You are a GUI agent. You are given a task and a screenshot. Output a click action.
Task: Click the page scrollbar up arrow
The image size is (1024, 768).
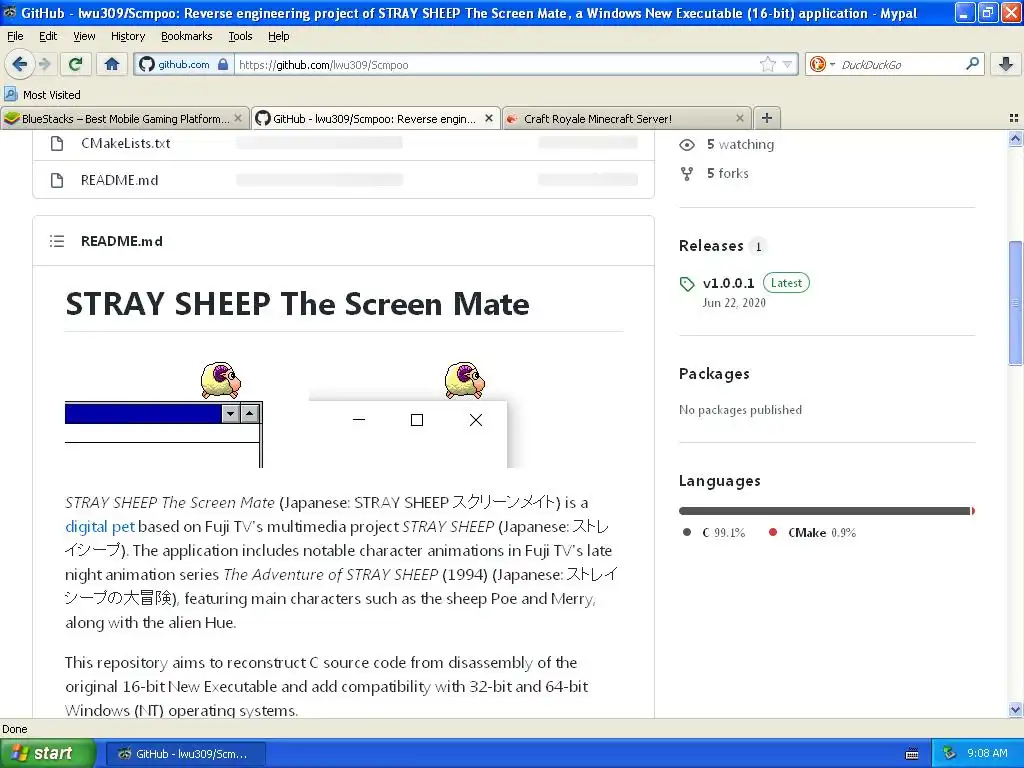1015,138
